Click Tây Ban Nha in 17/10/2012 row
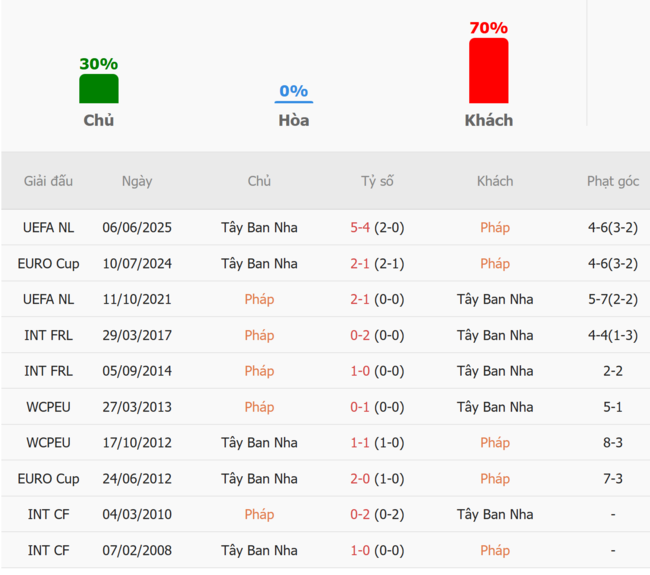 (259, 443)
